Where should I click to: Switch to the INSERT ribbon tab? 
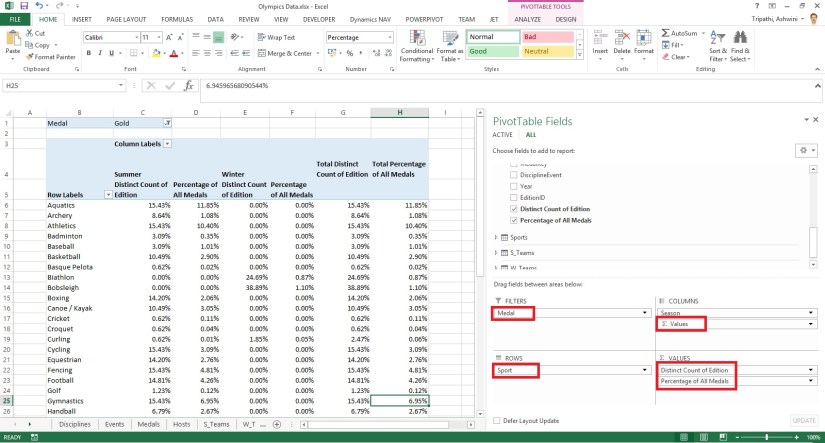82,19
